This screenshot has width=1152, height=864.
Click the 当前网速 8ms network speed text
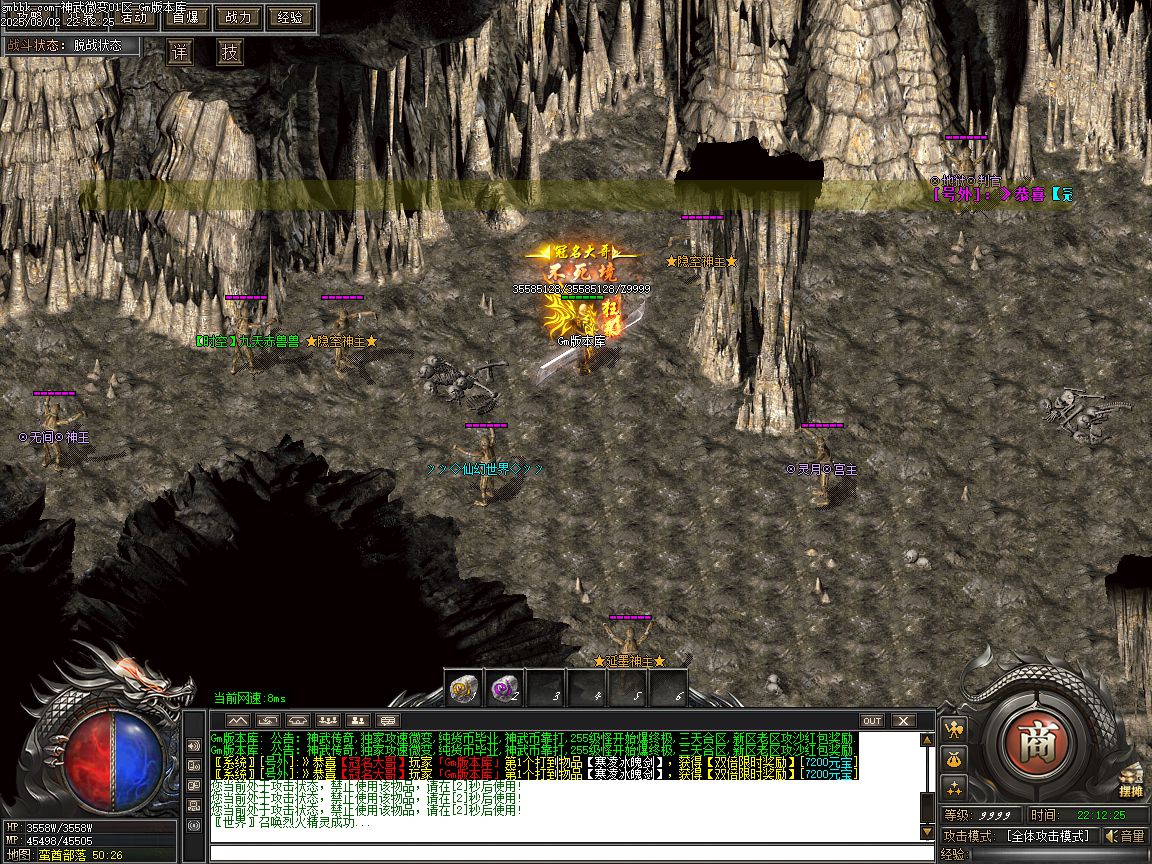click(250, 699)
